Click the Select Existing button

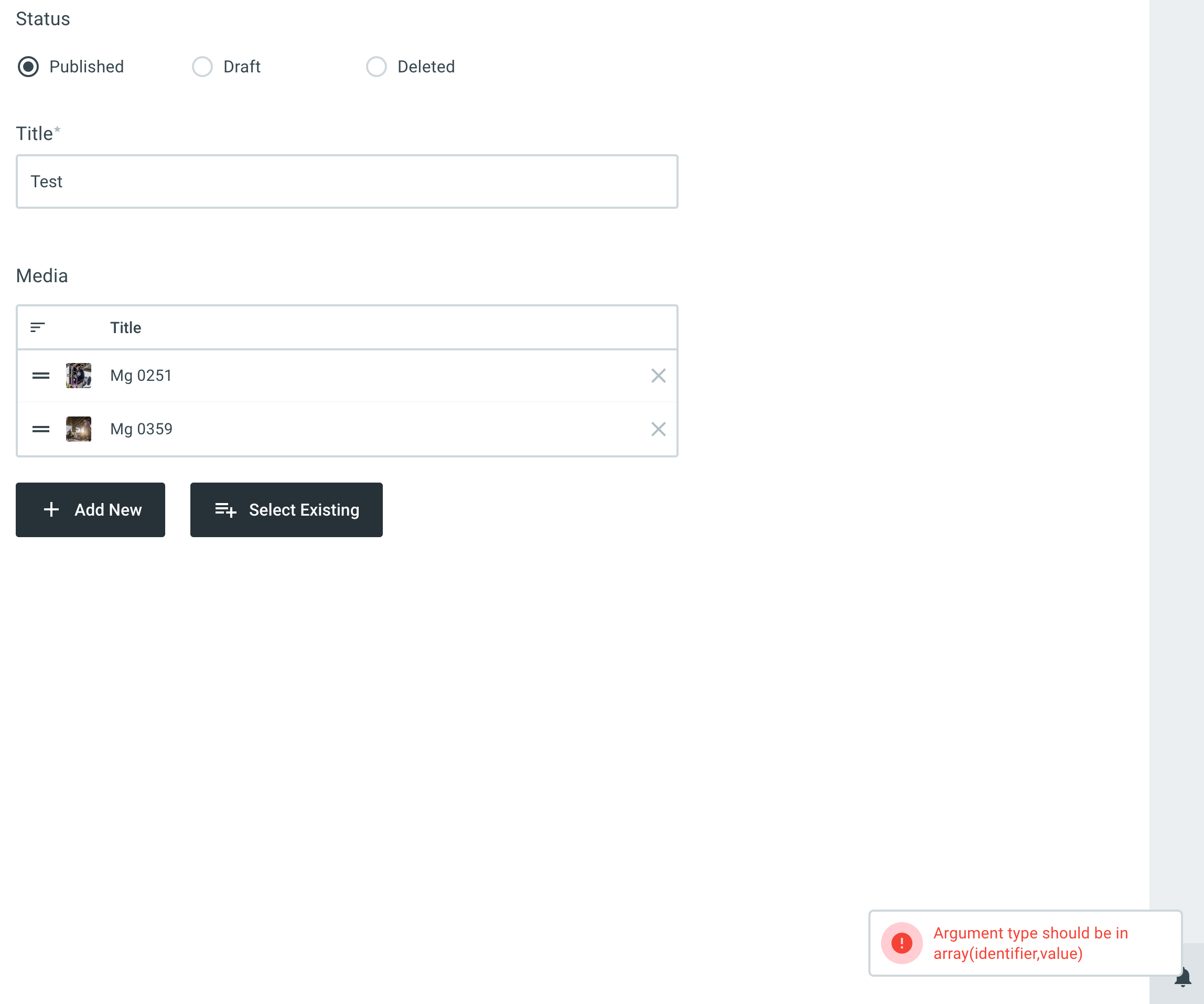tap(286, 510)
